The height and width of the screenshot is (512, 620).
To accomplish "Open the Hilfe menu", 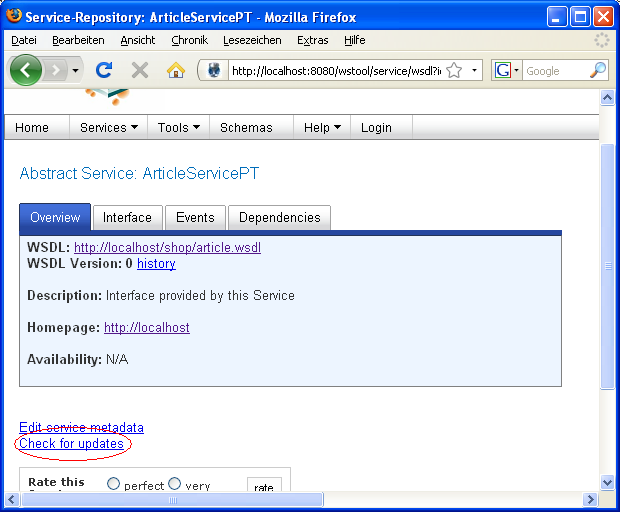I will click(354, 40).
